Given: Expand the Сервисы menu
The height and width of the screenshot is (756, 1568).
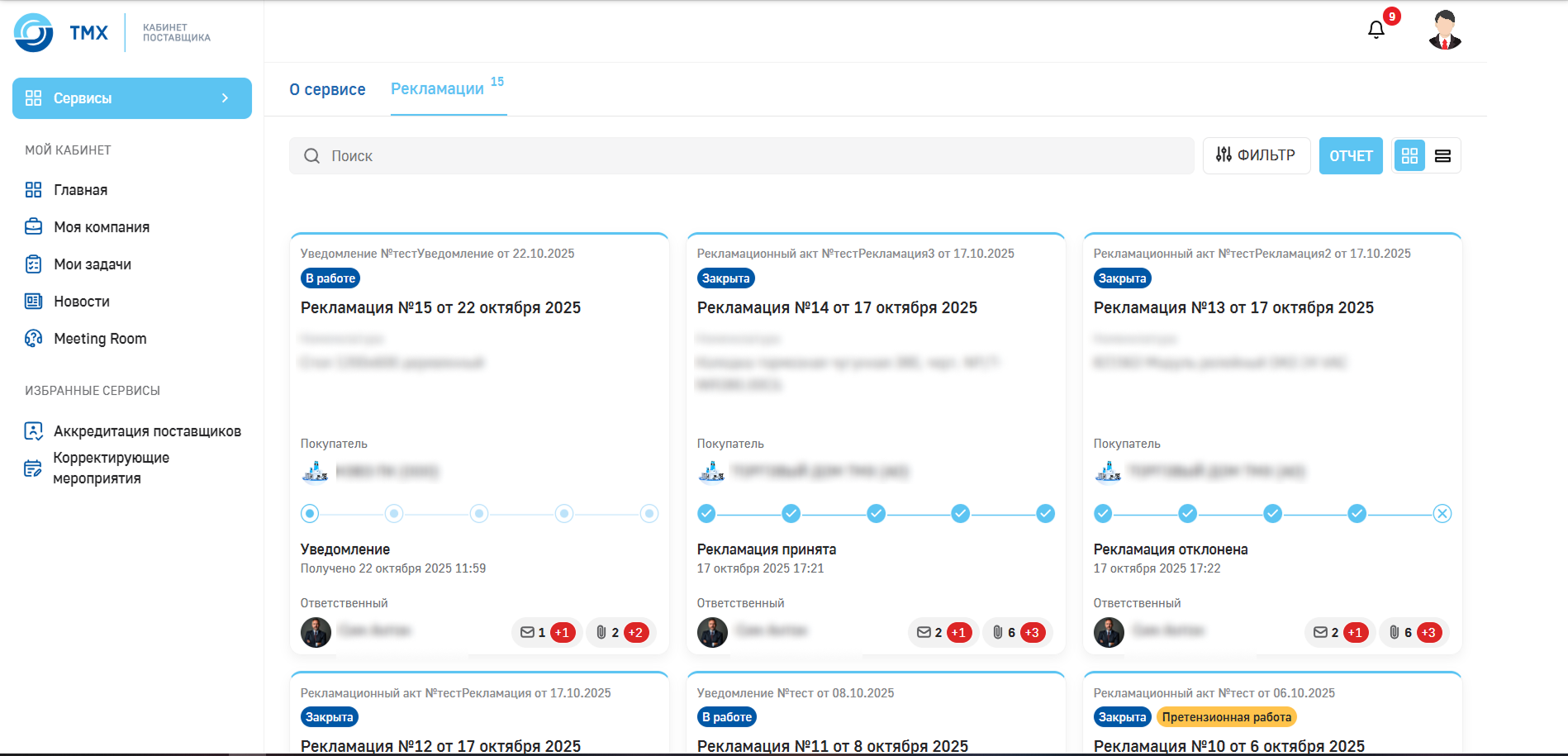Looking at the screenshot, I should coord(132,98).
